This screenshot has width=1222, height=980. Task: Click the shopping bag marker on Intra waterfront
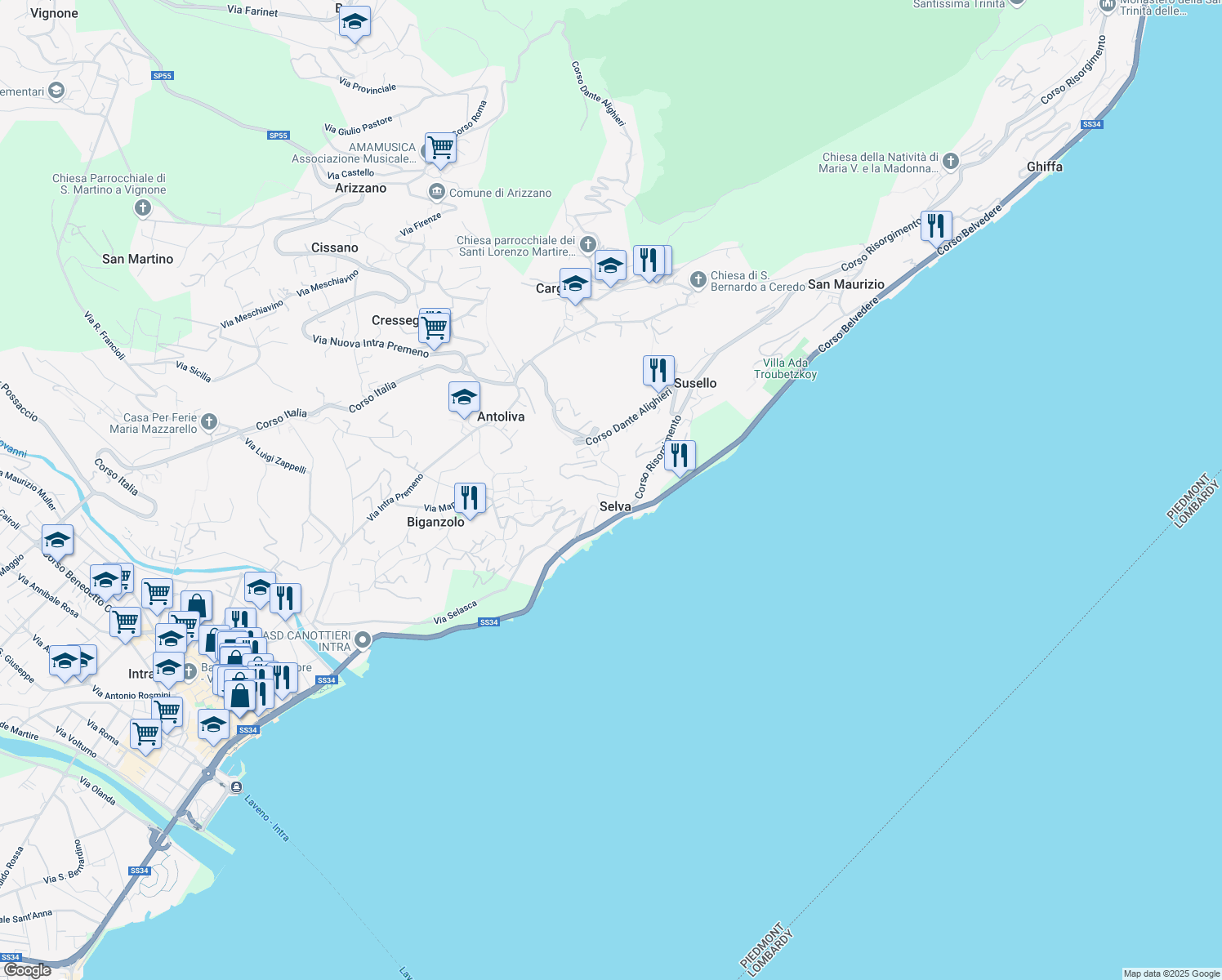240,698
